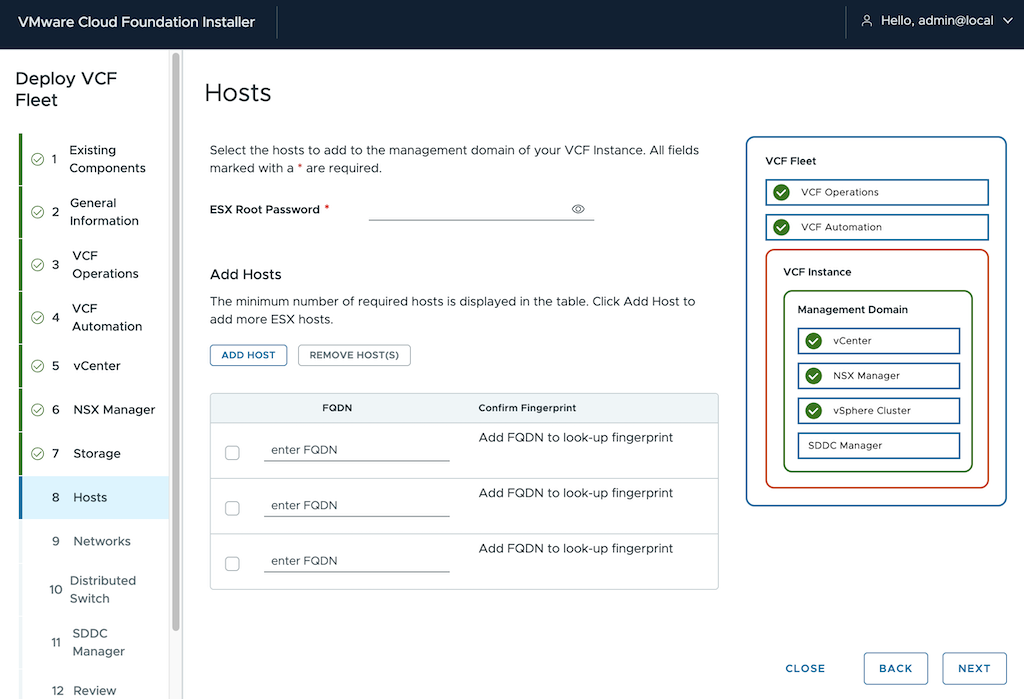
Task: Select step 11 SDDC Manager in sidebar
Action: [94, 642]
